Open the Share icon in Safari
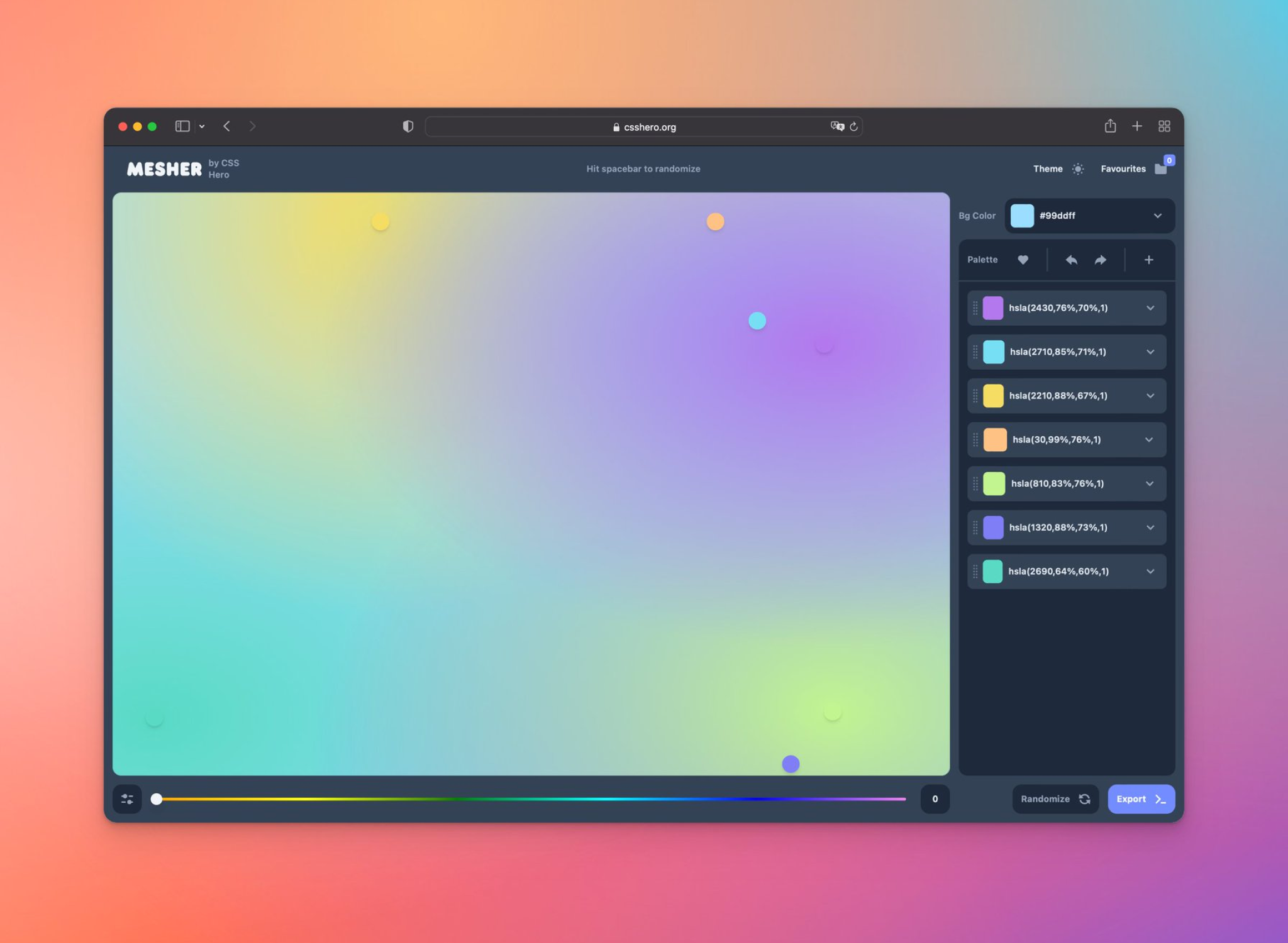Screen dimensions: 1288x943 1110,126
